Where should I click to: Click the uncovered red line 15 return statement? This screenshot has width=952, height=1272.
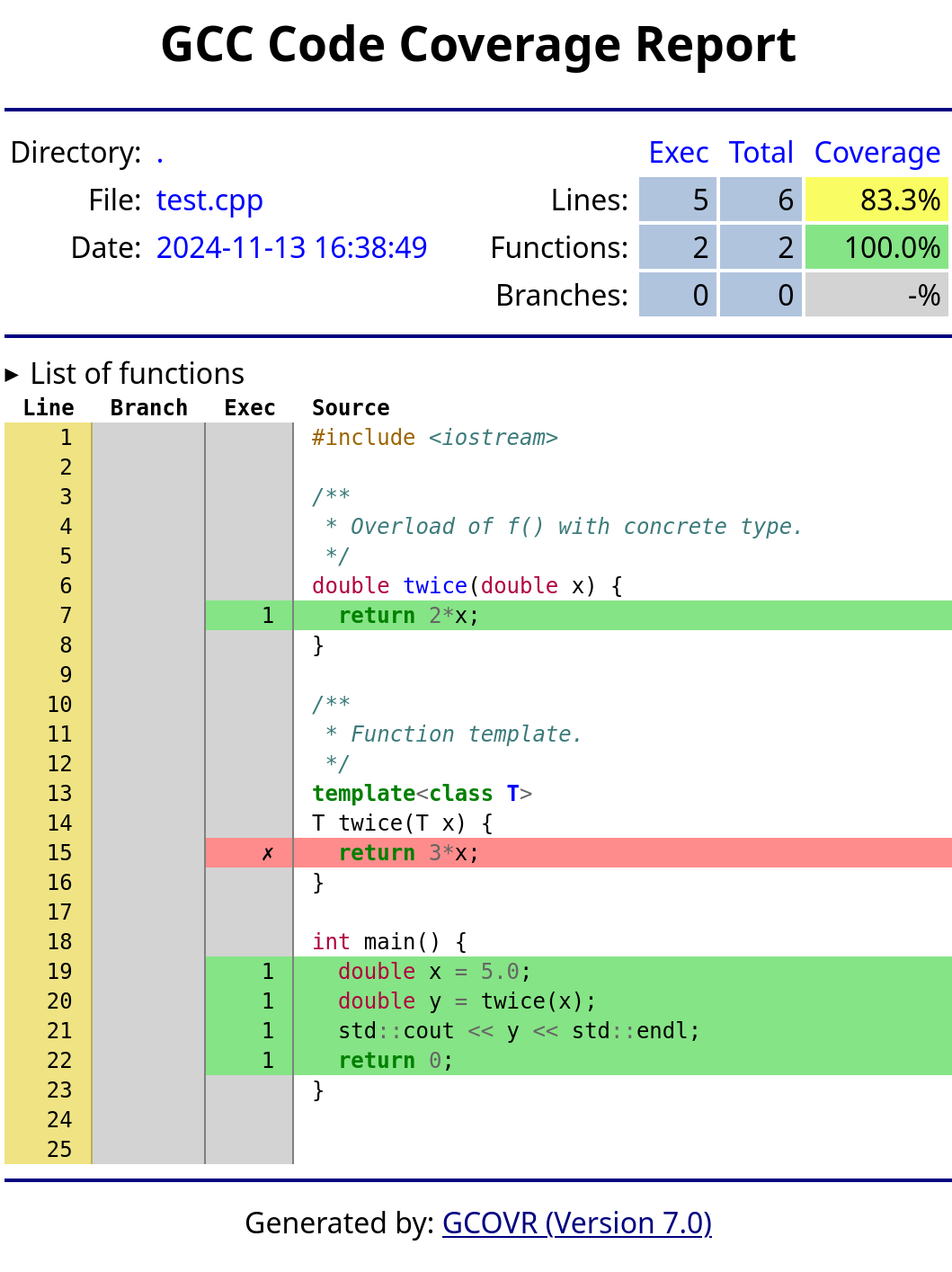coord(405,852)
